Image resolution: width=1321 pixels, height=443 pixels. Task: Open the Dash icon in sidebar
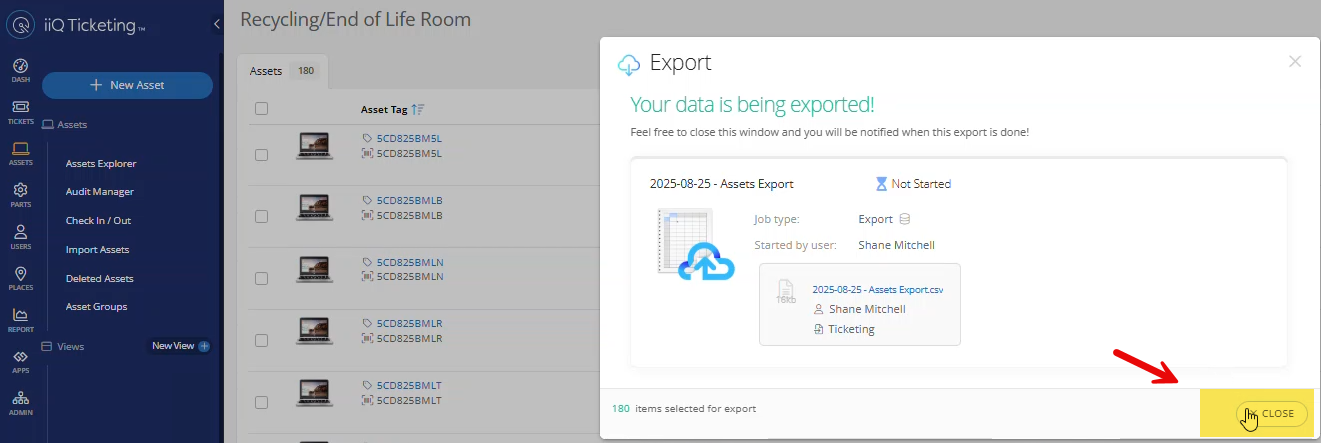tap(20, 69)
